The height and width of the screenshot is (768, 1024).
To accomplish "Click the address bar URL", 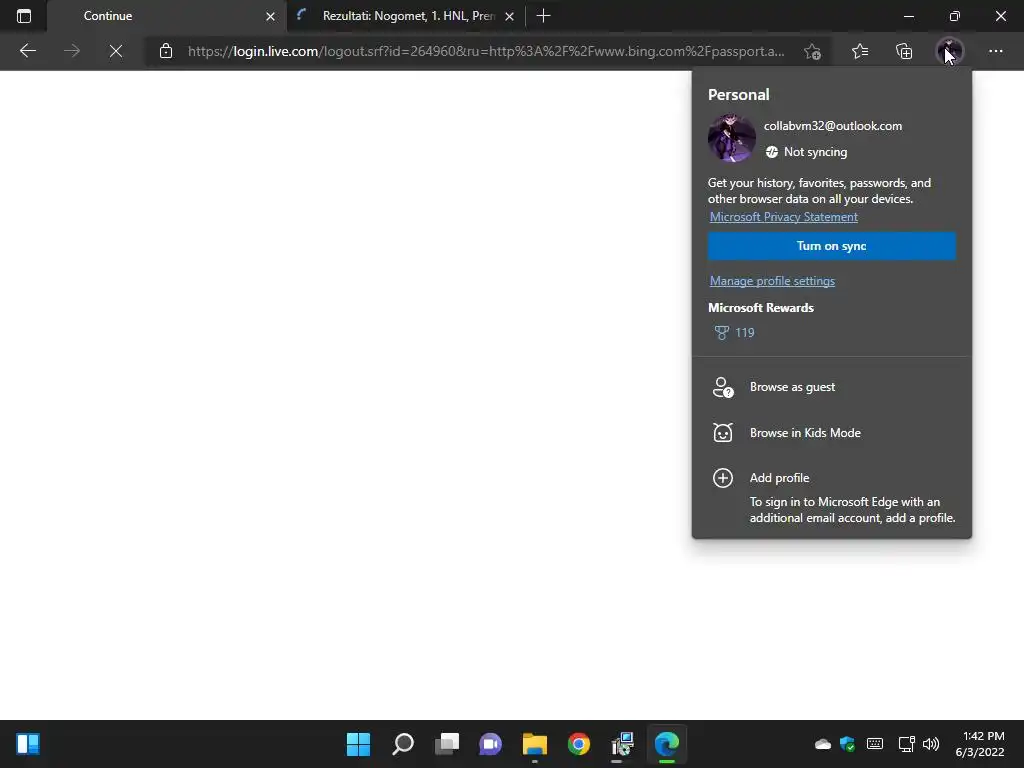I will point(486,51).
